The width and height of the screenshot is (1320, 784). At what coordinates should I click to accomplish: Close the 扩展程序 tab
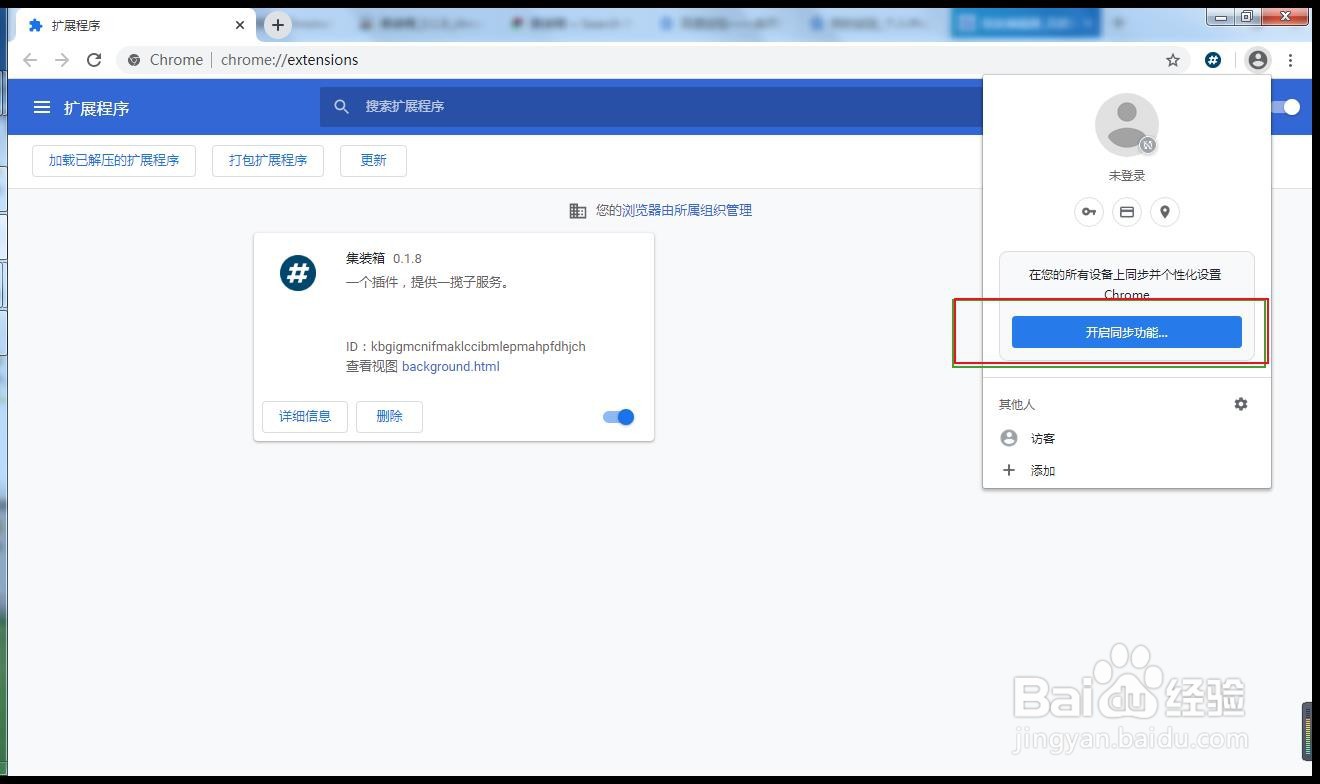[240, 25]
